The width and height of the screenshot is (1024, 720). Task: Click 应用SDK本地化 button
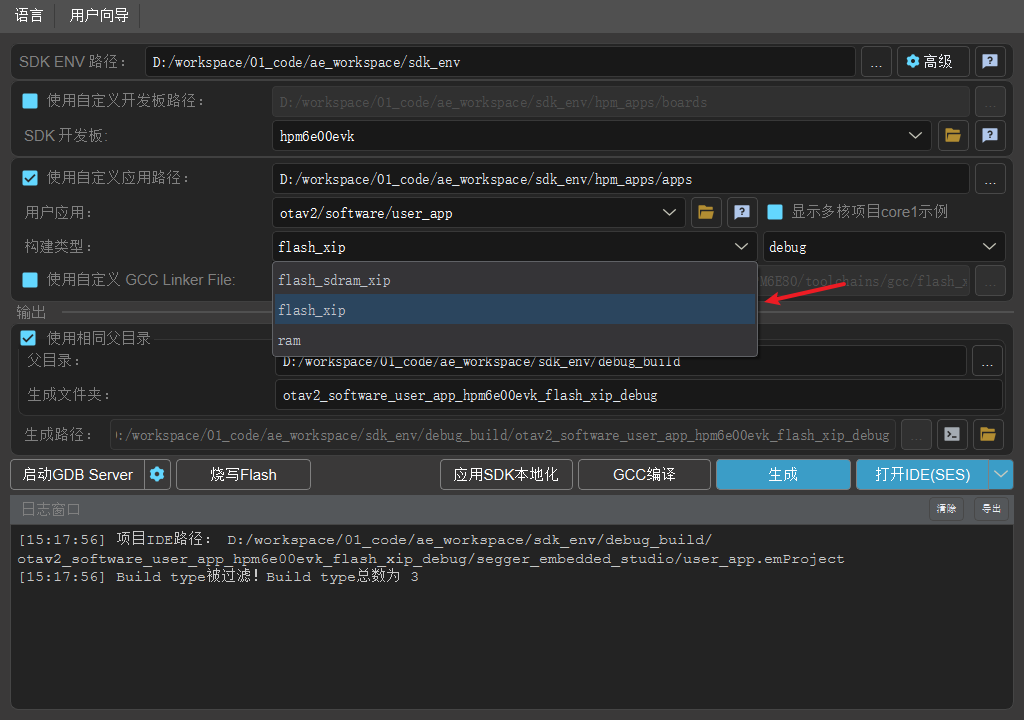(x=506, y=474)
